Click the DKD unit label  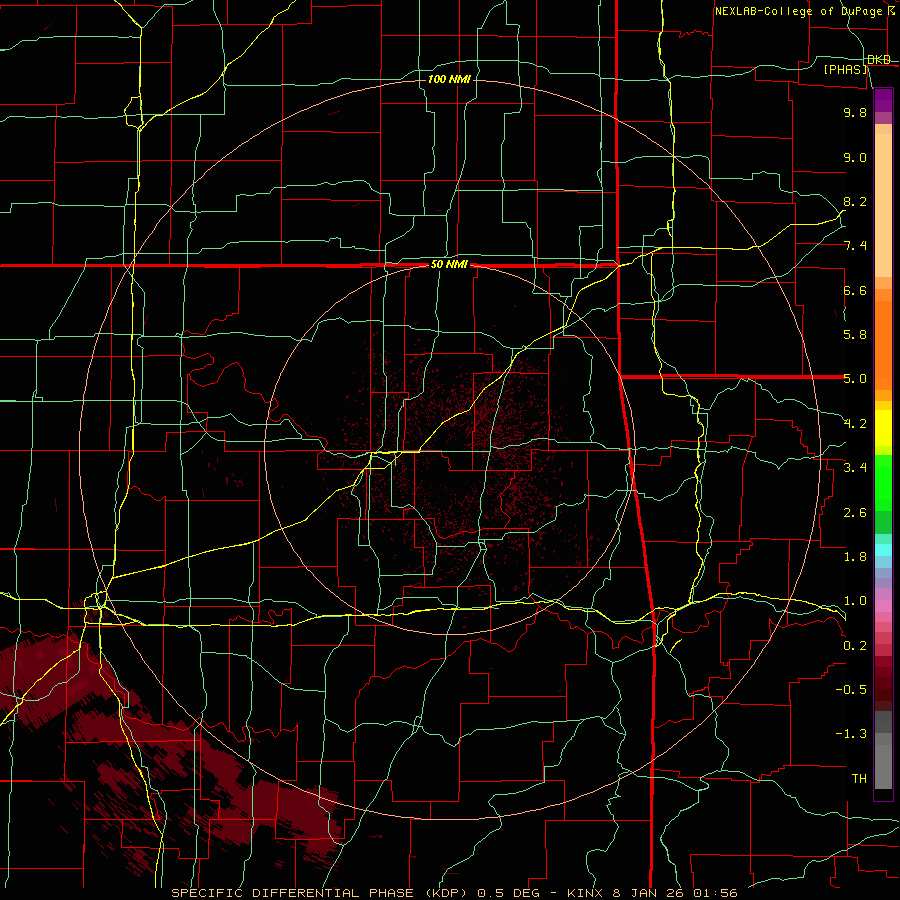click(879, 60)
